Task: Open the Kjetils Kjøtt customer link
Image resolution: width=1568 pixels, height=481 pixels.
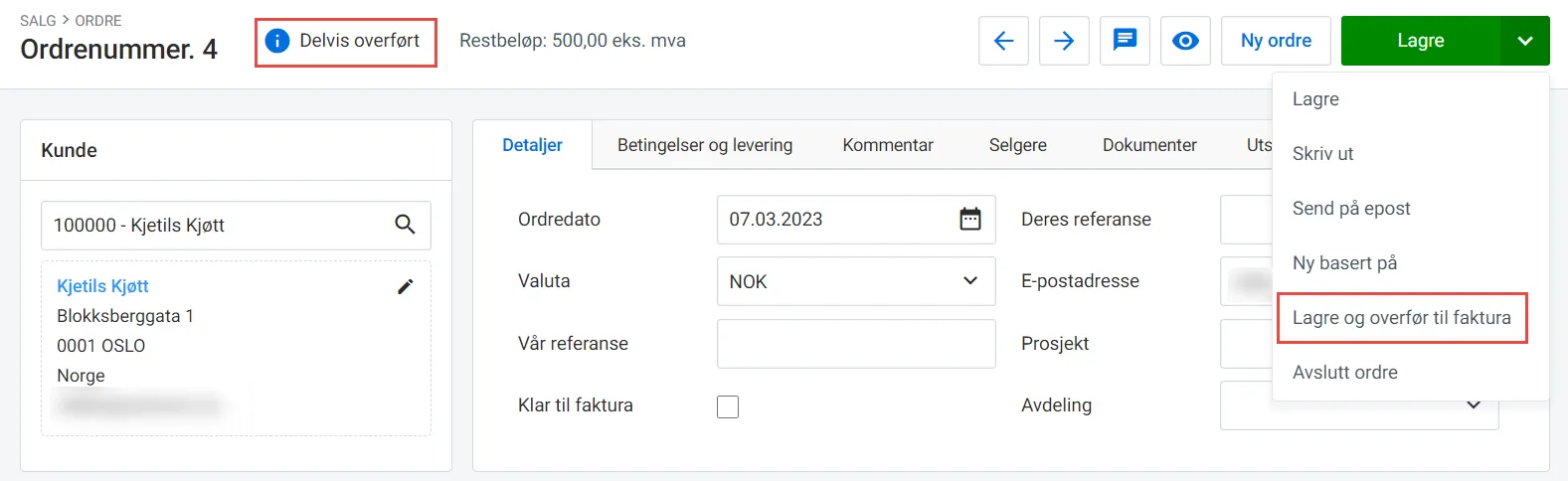Action: (x=102, y=286)
